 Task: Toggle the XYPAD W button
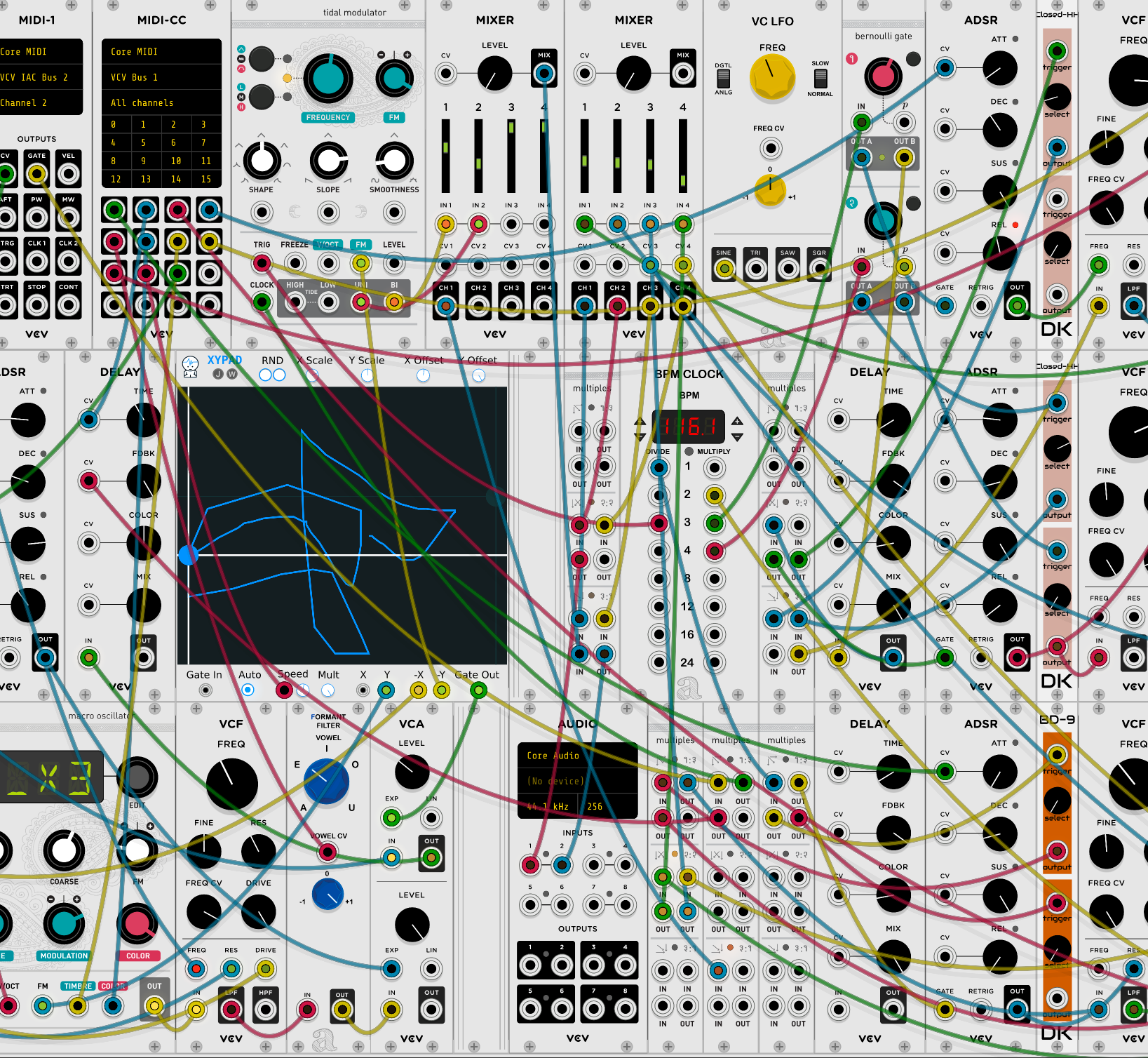coord(232,374)
